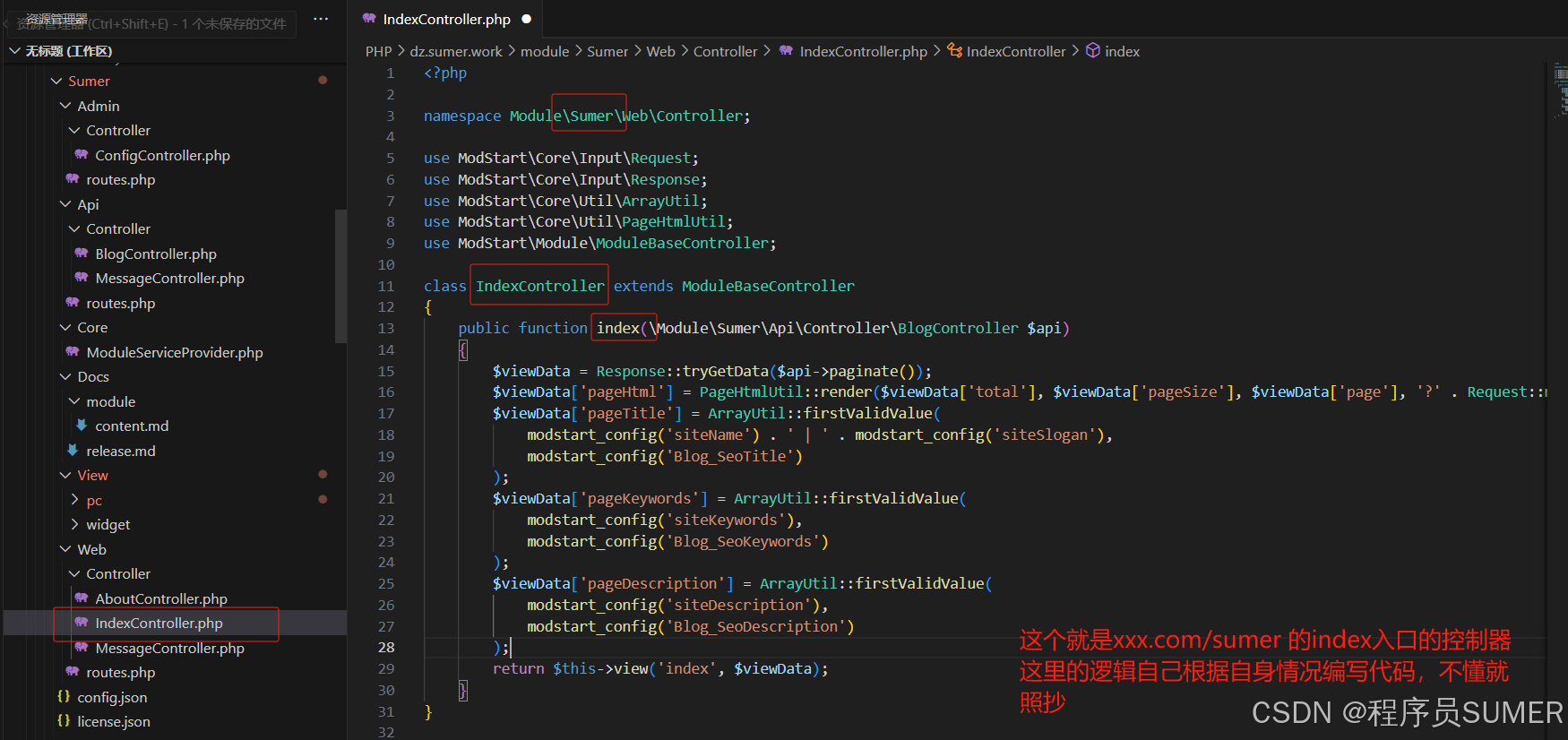
Task: Click breadcrumb segment Sumer
Action: (607, 51)
